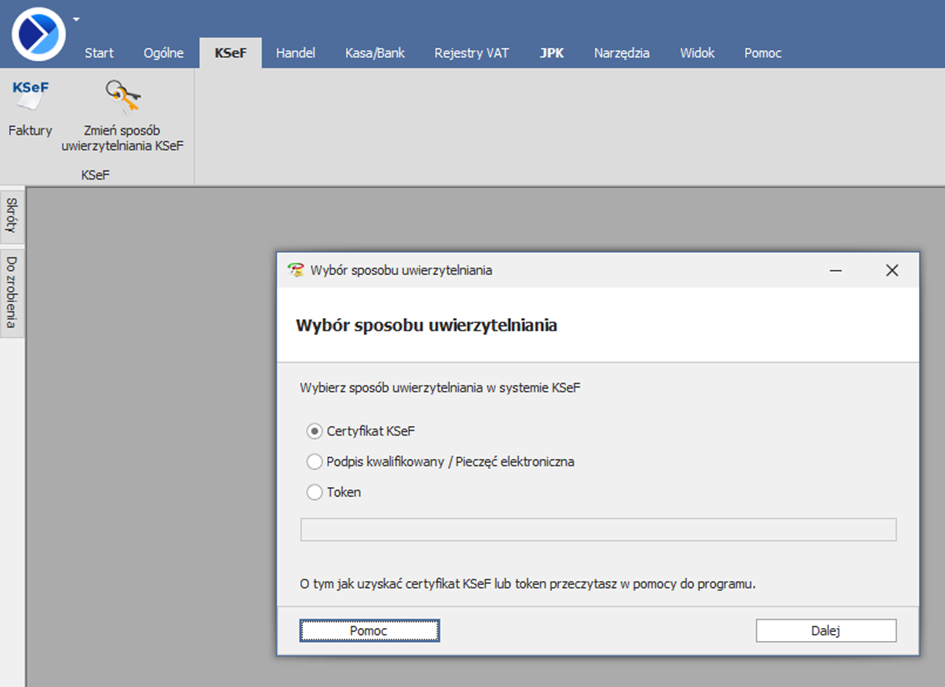Select the Certyfikat KSeF radio option
This screenshot has width=945, height=687.
(315, 431)
